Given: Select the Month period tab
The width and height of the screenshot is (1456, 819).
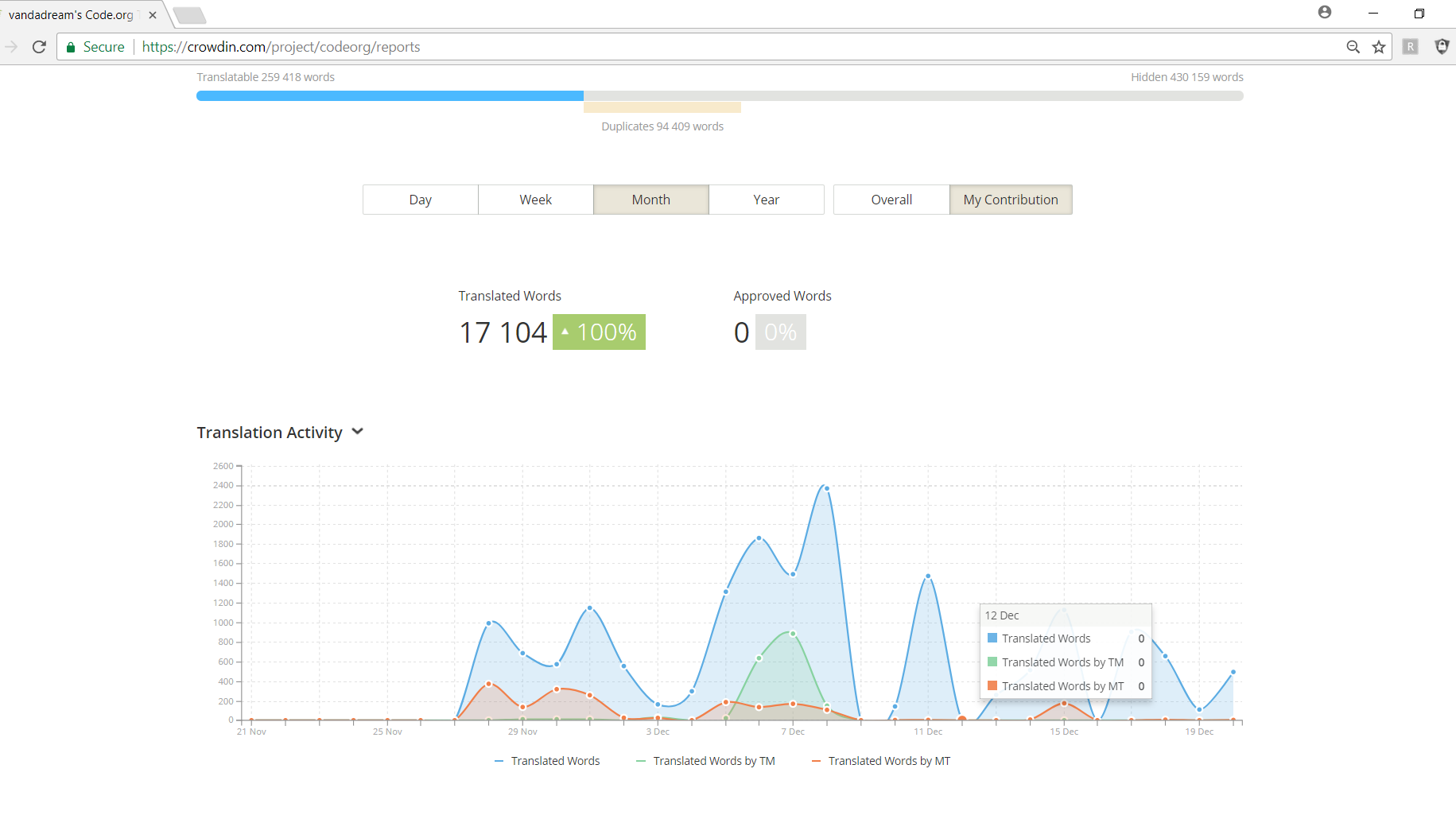Looking at the screenshot, I should click(x=651, y=200).
